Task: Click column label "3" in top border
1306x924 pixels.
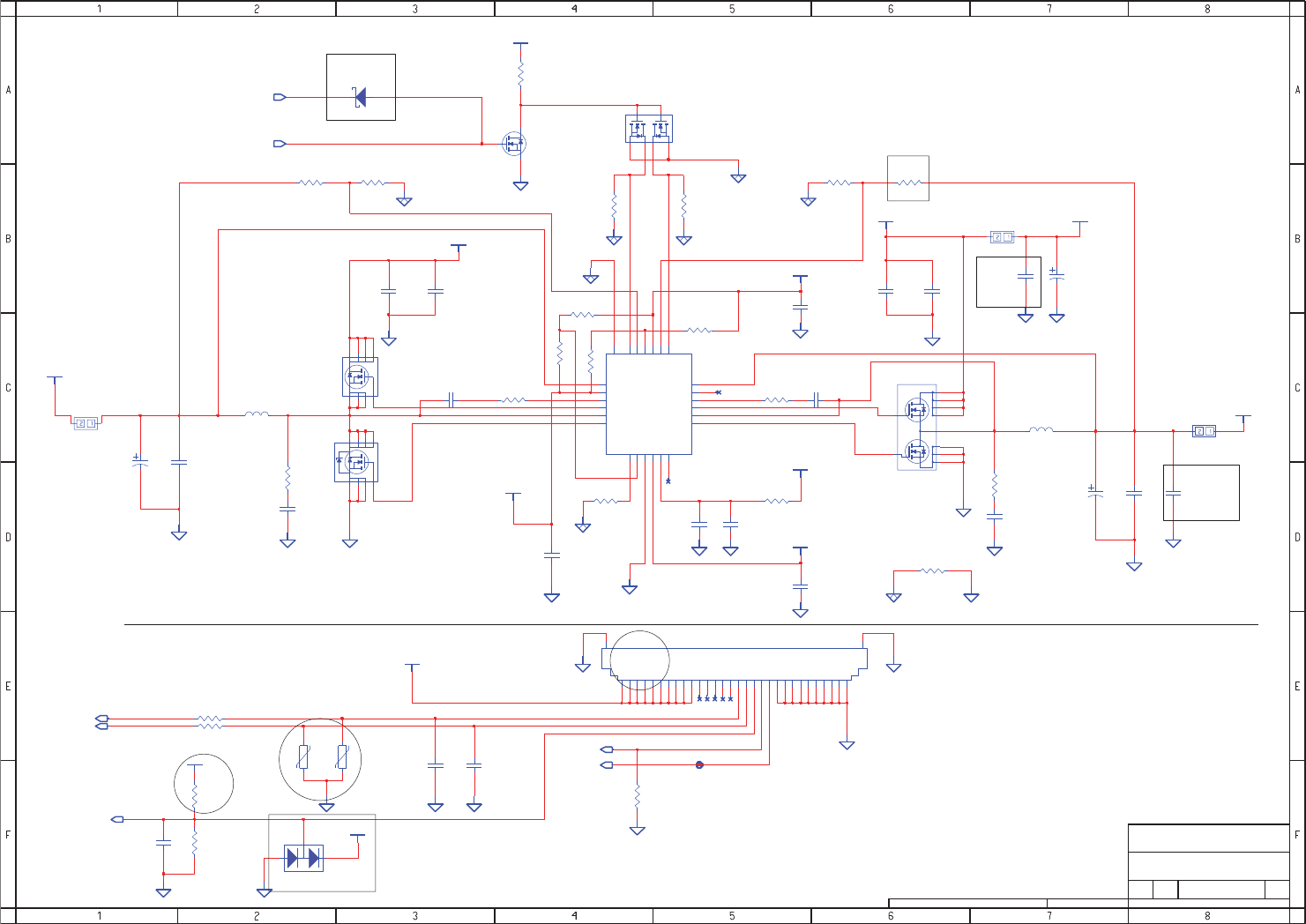Action: [x=415, y=9]
